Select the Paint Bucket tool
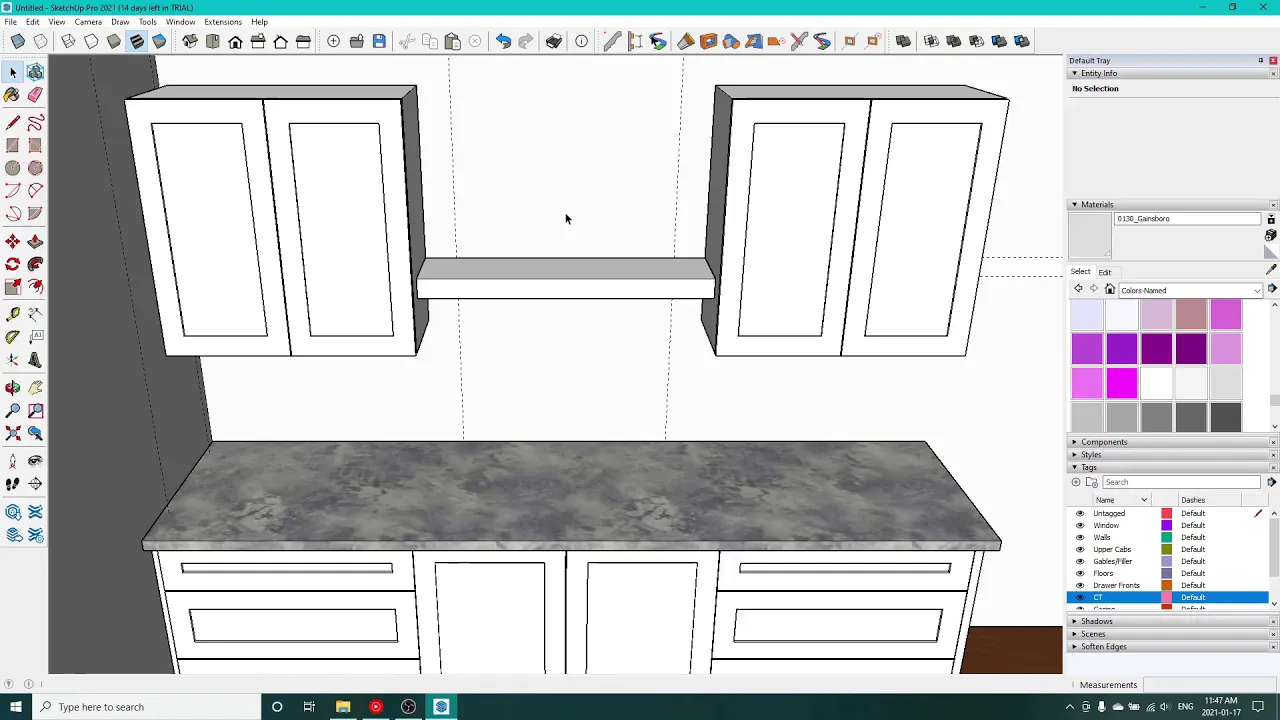The width and height of the screenshot is (1280, 720). pos(12,95)
